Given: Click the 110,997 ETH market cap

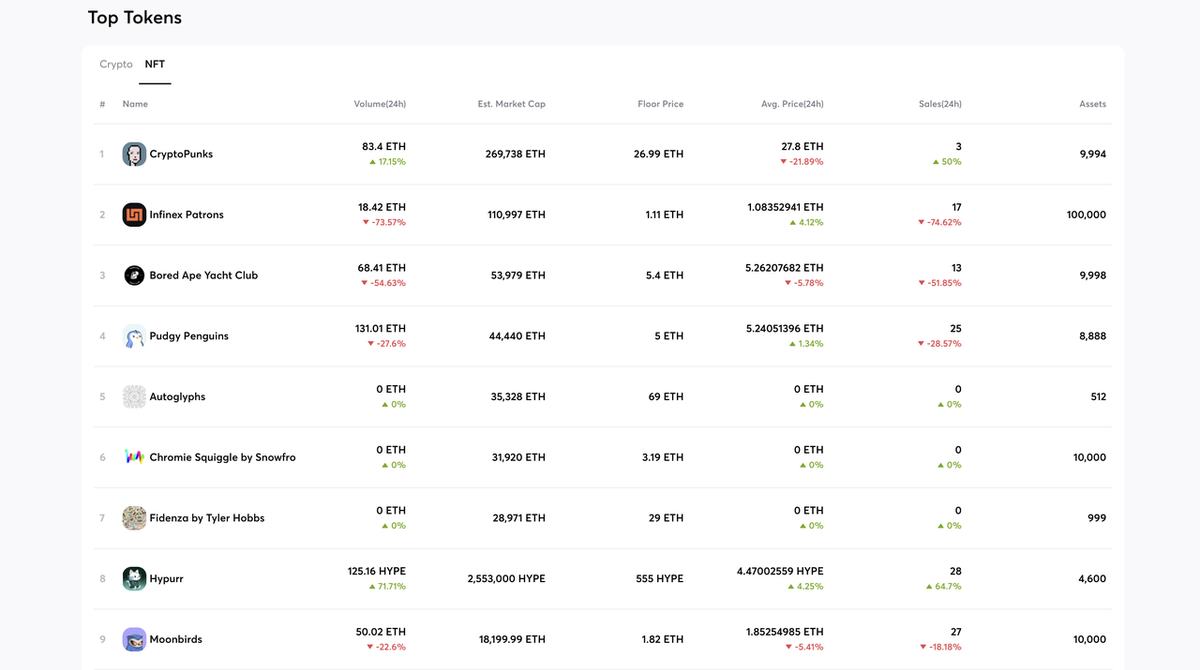Looking at the screenshot, I should point(515,215).
